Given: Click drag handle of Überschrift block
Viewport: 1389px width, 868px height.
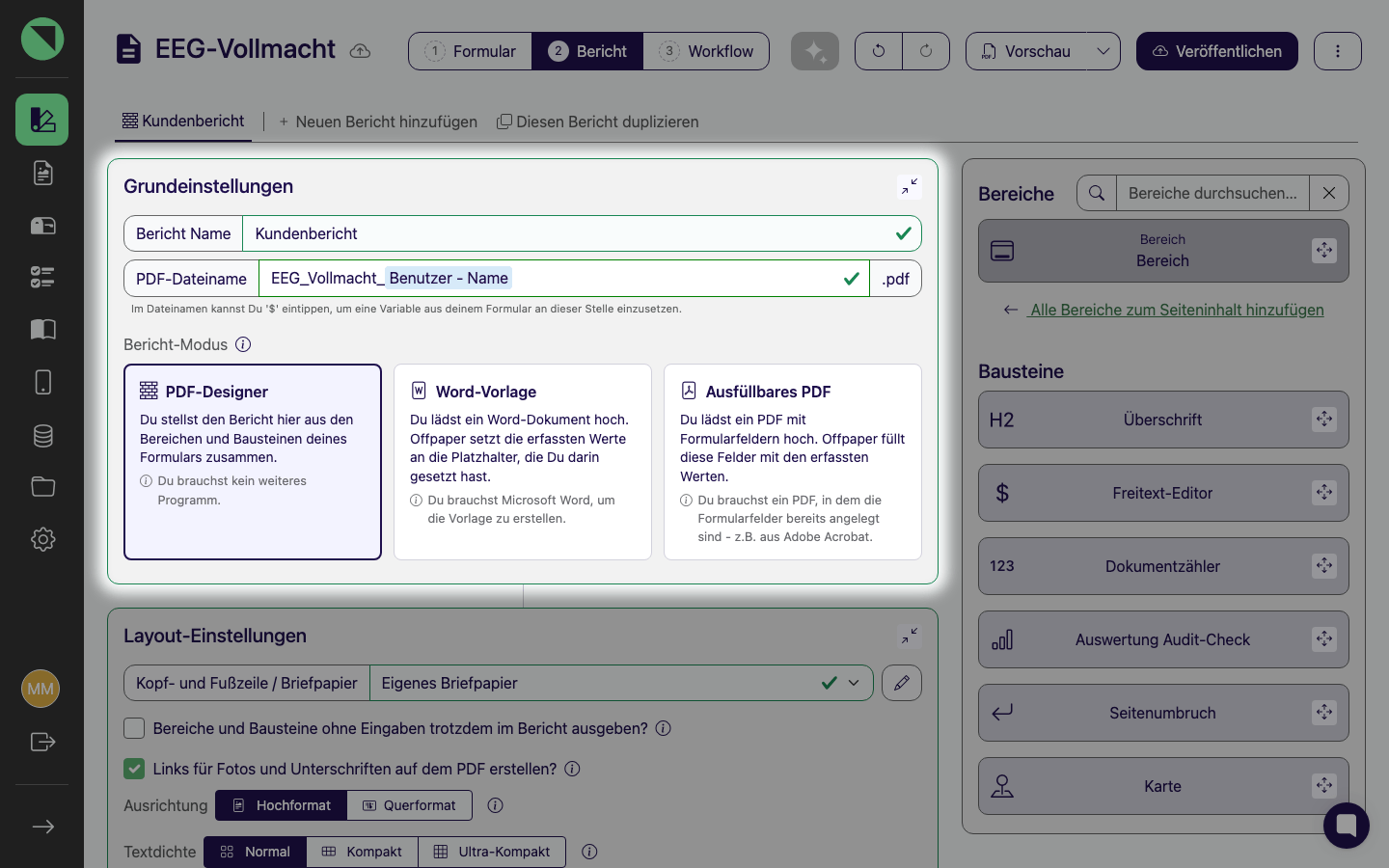Looking at the screenshot, I should coord(1324,419).
